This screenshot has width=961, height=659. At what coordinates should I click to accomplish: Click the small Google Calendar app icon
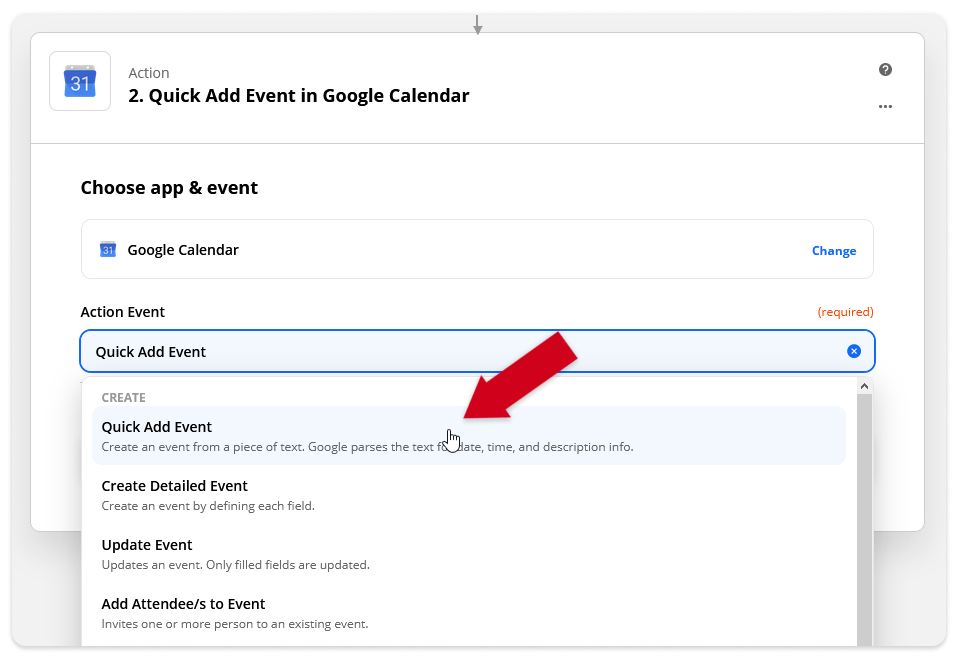click(x=108, y=250)
